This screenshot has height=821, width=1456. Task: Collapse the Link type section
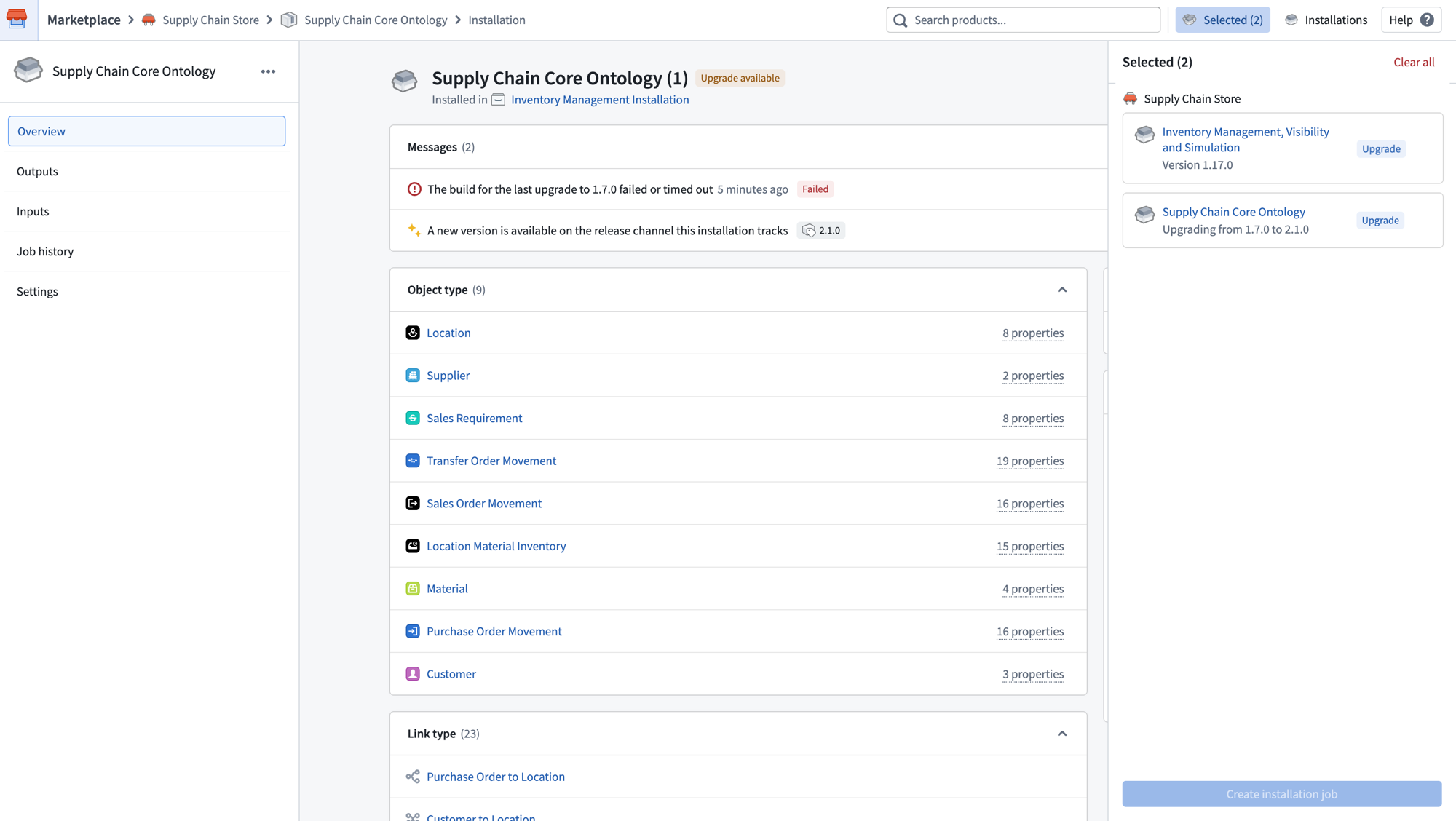1062,734
